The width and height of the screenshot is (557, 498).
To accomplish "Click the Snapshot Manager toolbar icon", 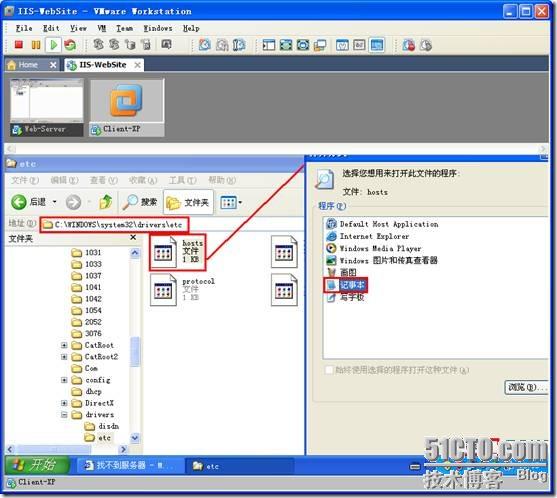I will coord(239,45).
